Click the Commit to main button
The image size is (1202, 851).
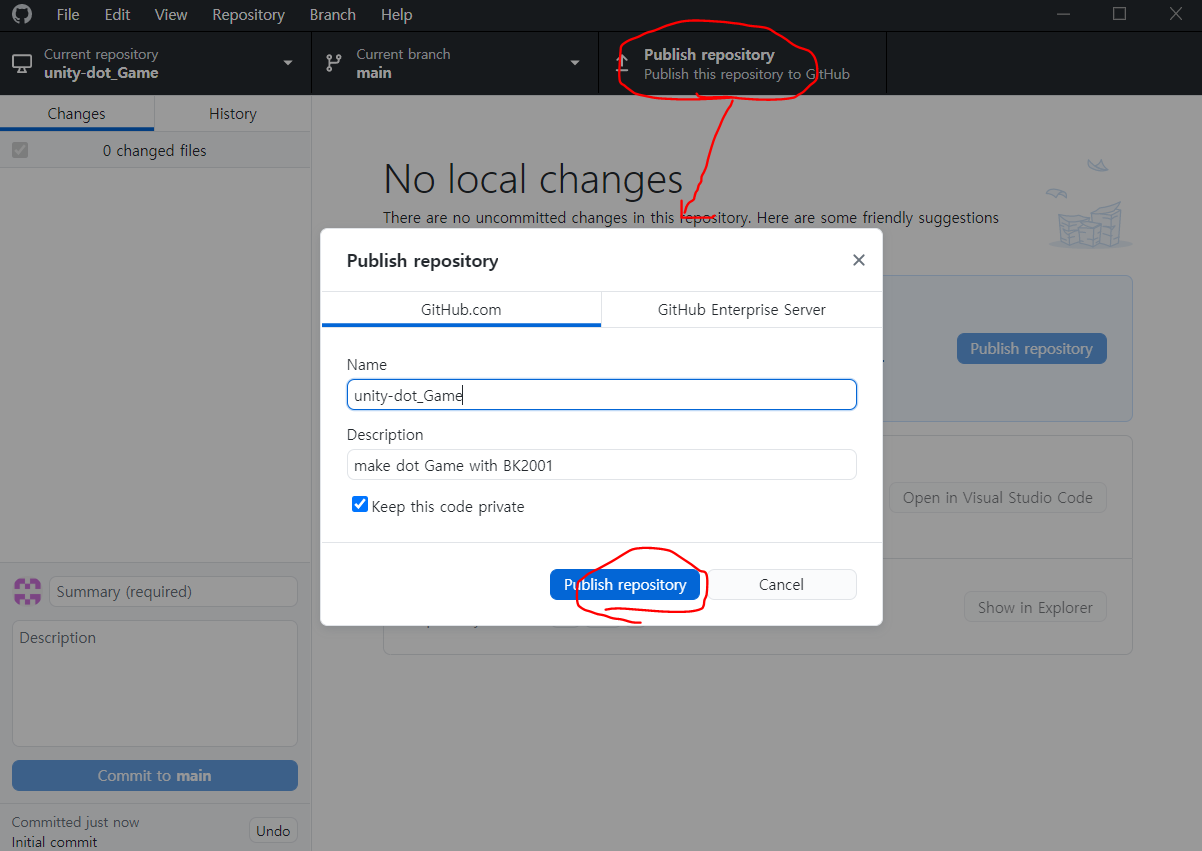pyautogui.click(x=155, y=775)
